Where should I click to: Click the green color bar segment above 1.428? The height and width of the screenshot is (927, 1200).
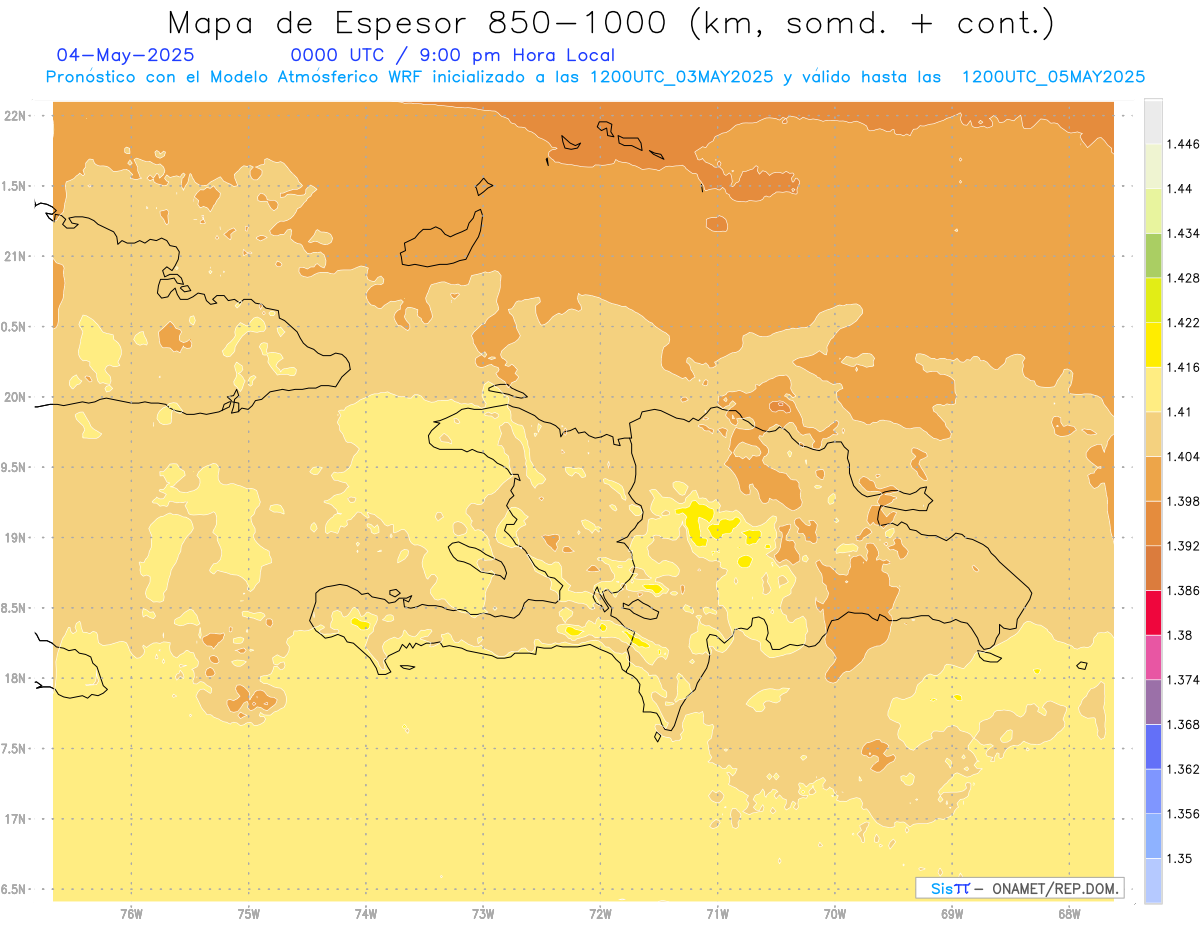coord(1153,255)
